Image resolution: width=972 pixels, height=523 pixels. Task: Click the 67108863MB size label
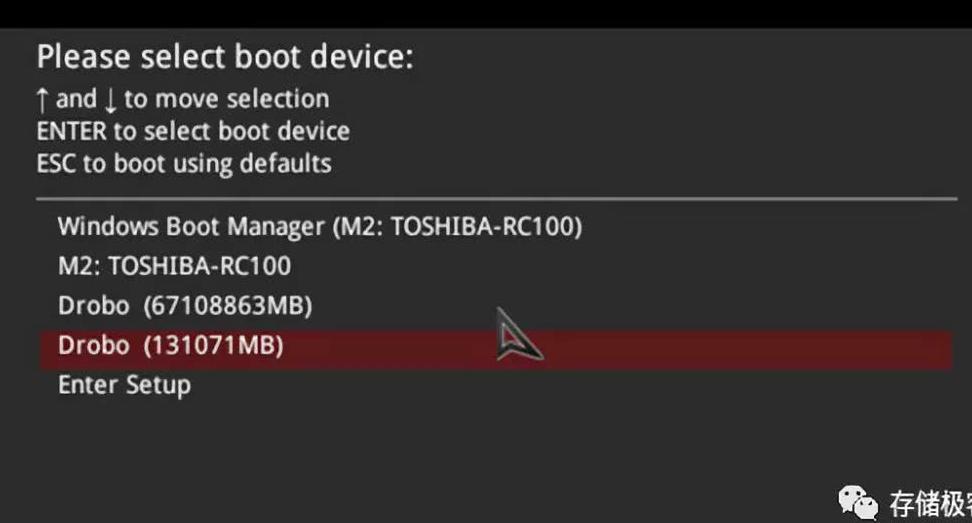(x=228, y=305)
